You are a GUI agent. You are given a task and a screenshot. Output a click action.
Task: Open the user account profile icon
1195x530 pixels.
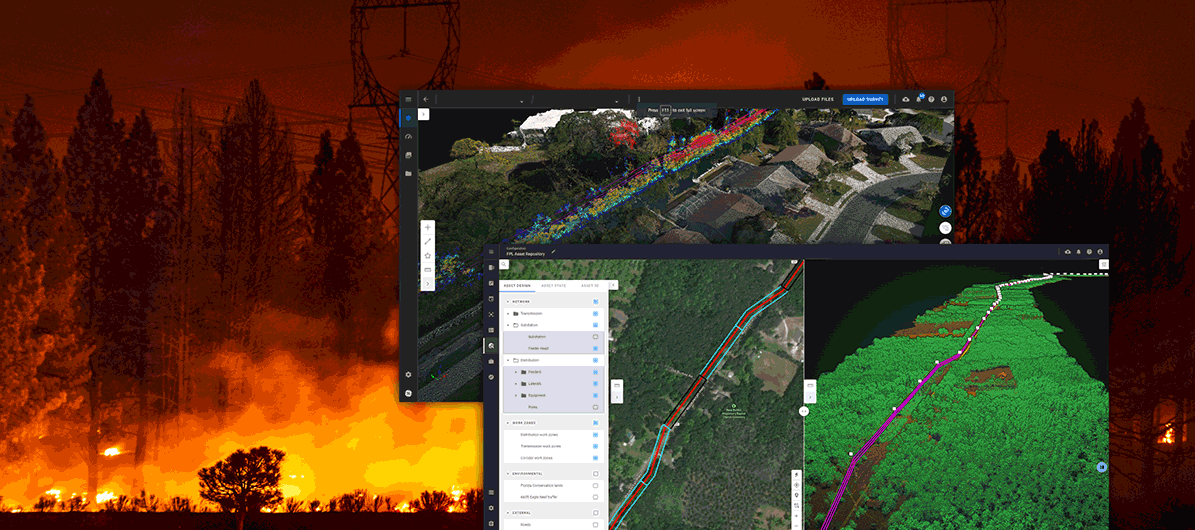pos(944,99)
